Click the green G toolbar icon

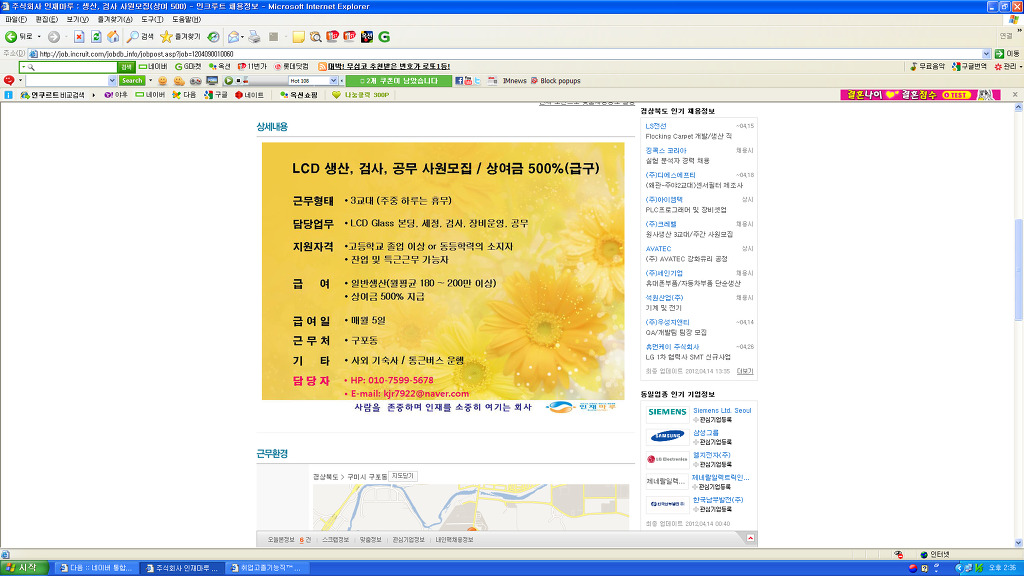pos(384,37)
